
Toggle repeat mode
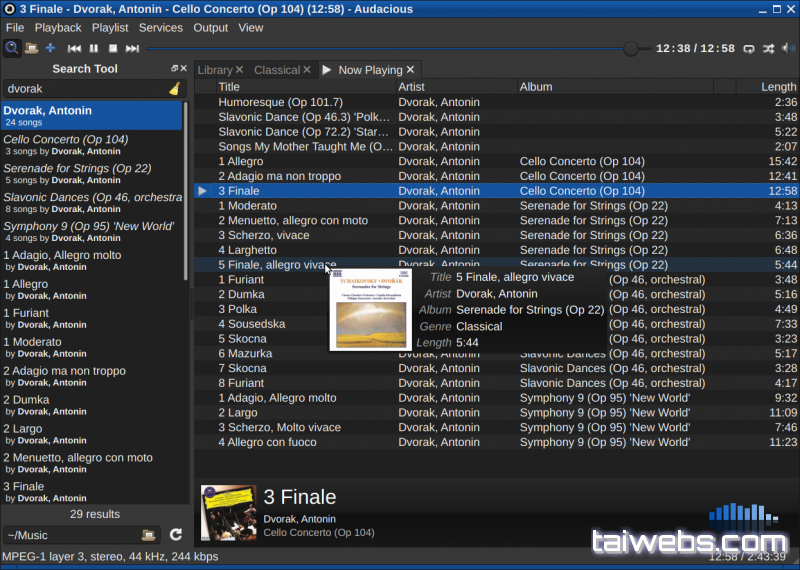point(749,48)
